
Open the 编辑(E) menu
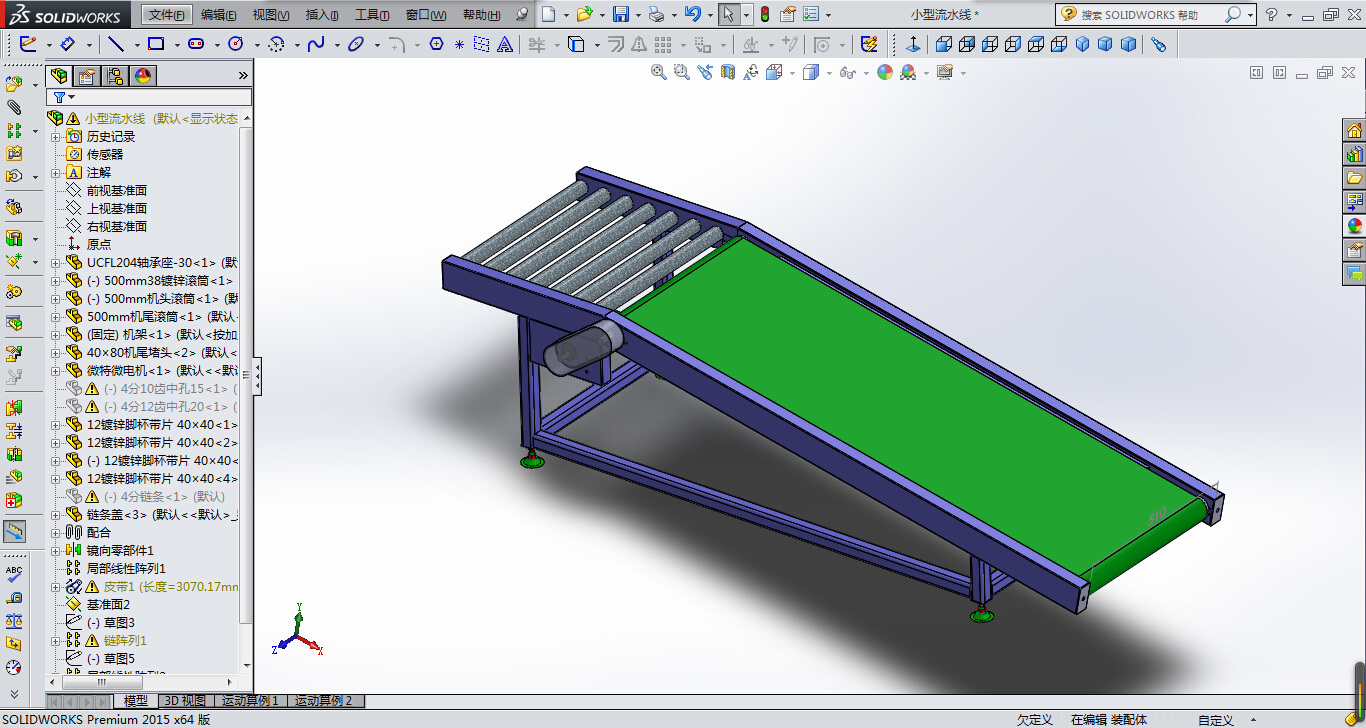tap(219, 15)
